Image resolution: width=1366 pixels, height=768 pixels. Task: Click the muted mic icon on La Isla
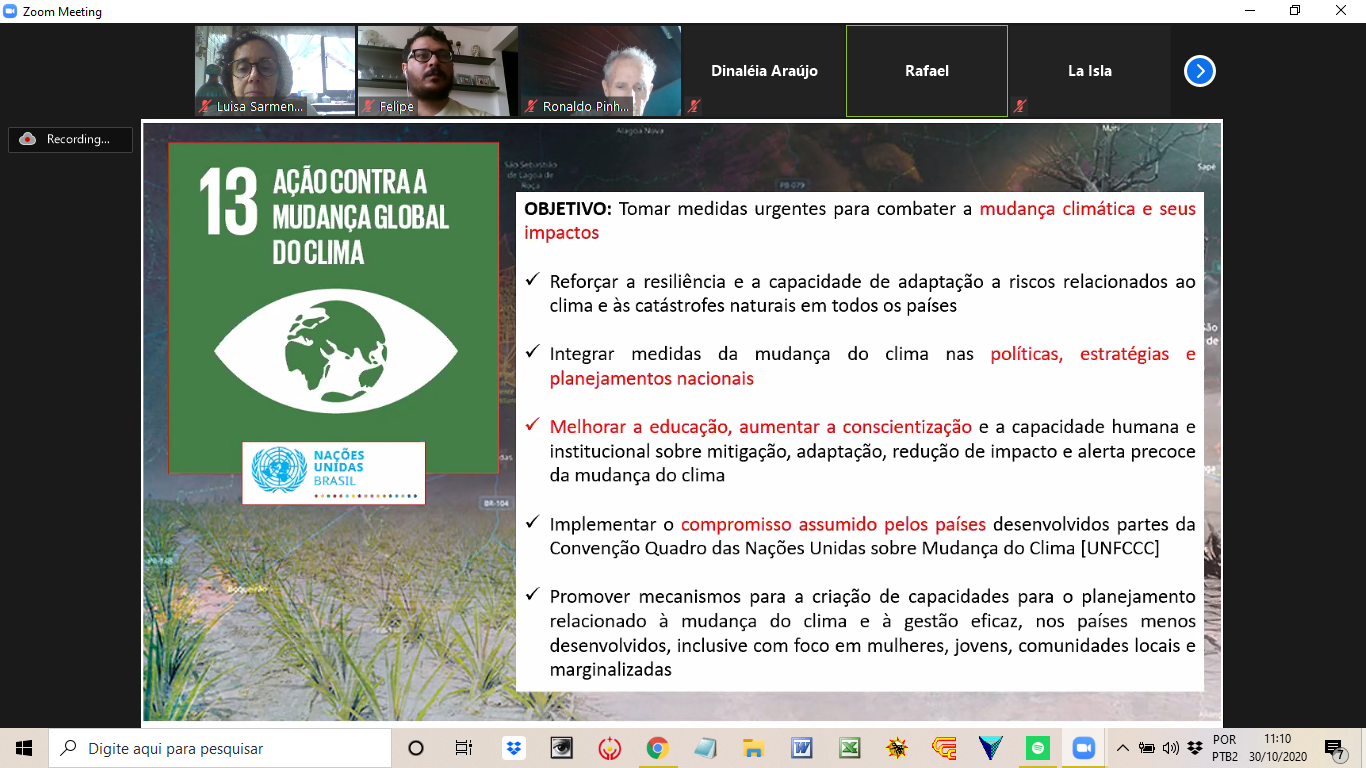(x=1019, y=105)
